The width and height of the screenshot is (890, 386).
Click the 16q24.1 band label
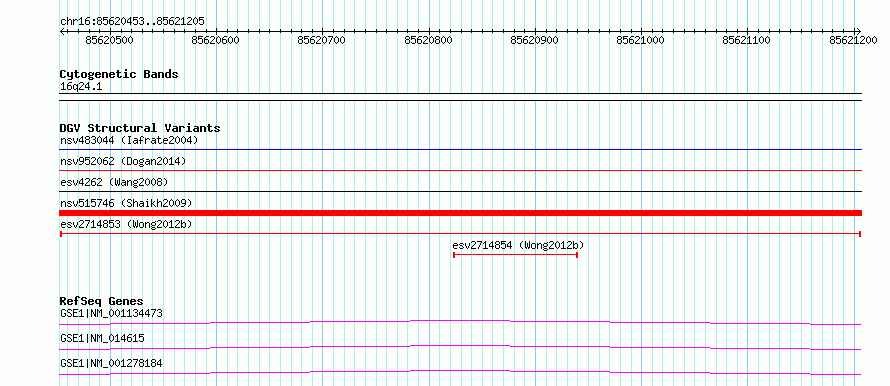click(x=81, y=87)
